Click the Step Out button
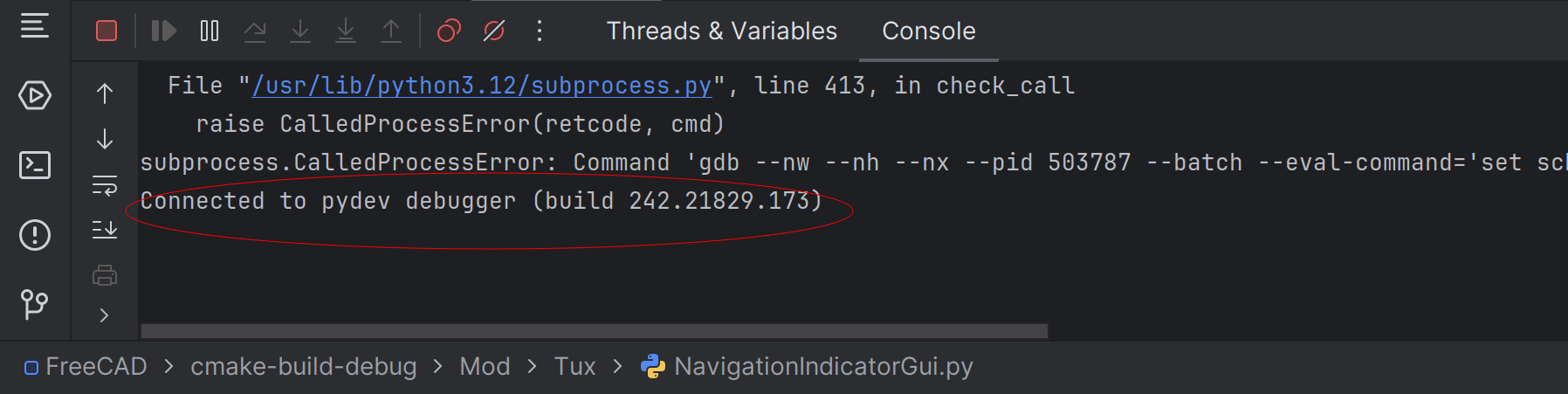Viewport: 1568px width, 394px height. click(x=391, y=31)
